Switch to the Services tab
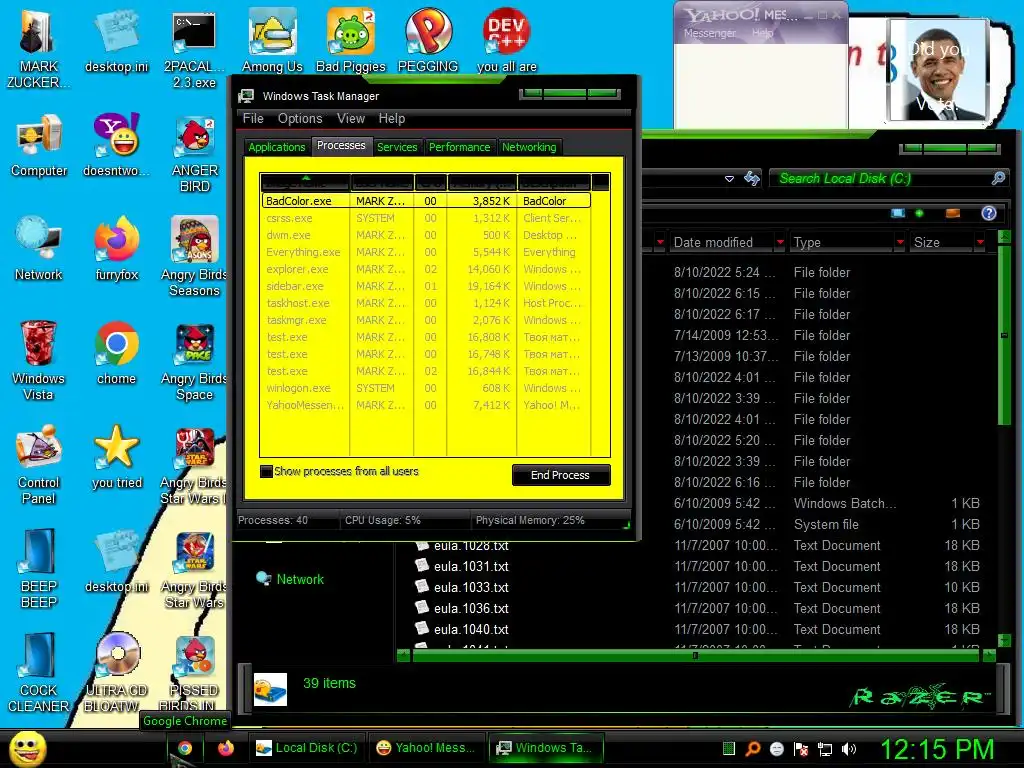 [x=396, y=147]
